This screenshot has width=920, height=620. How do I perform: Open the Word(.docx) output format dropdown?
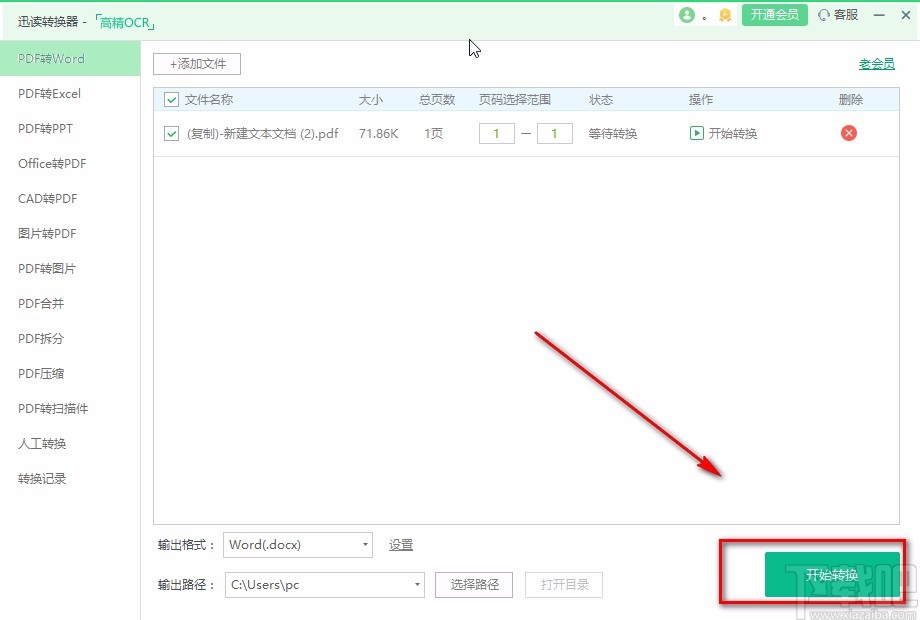[x=298, y=545]
